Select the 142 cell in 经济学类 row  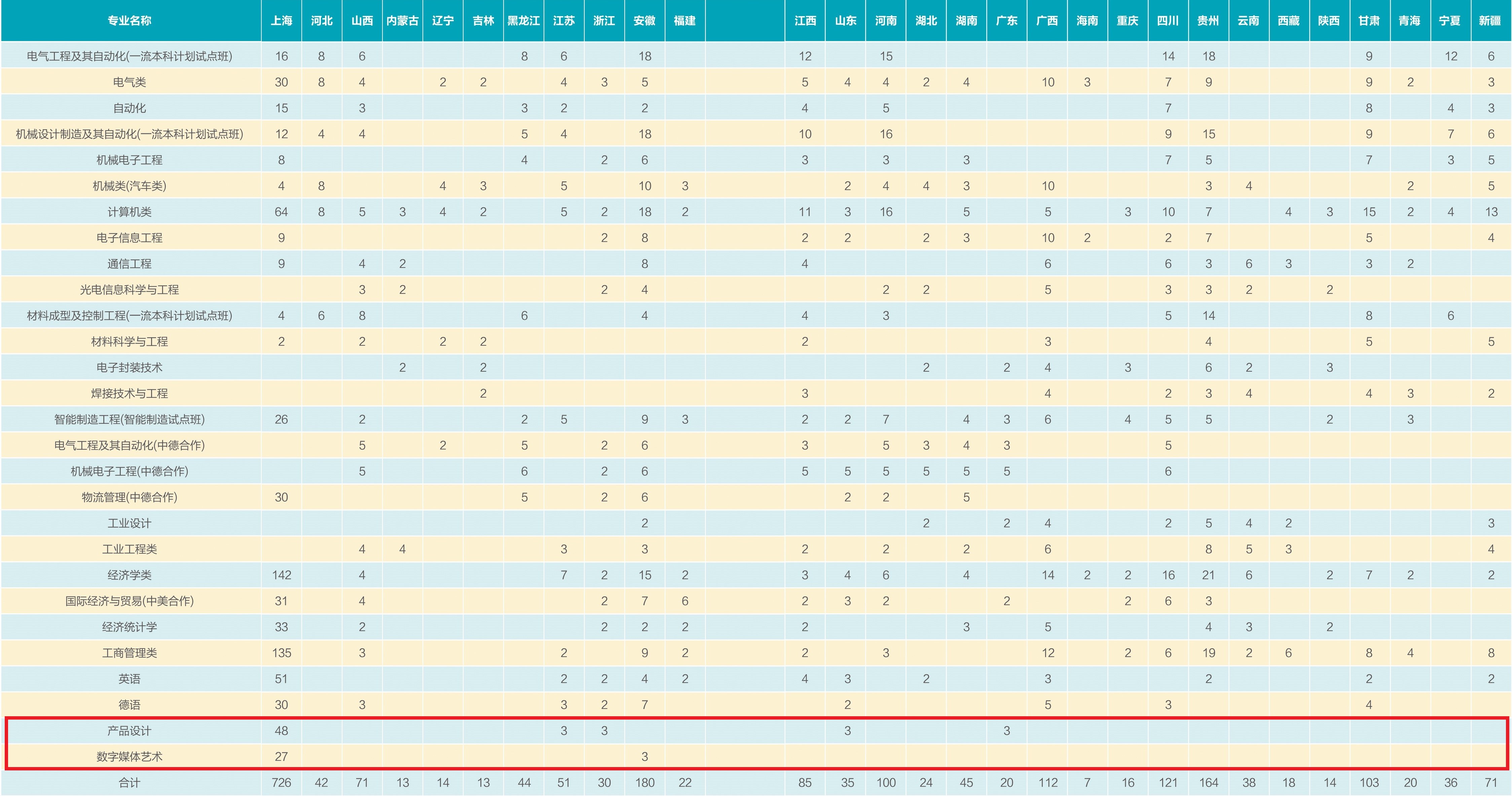281,575
